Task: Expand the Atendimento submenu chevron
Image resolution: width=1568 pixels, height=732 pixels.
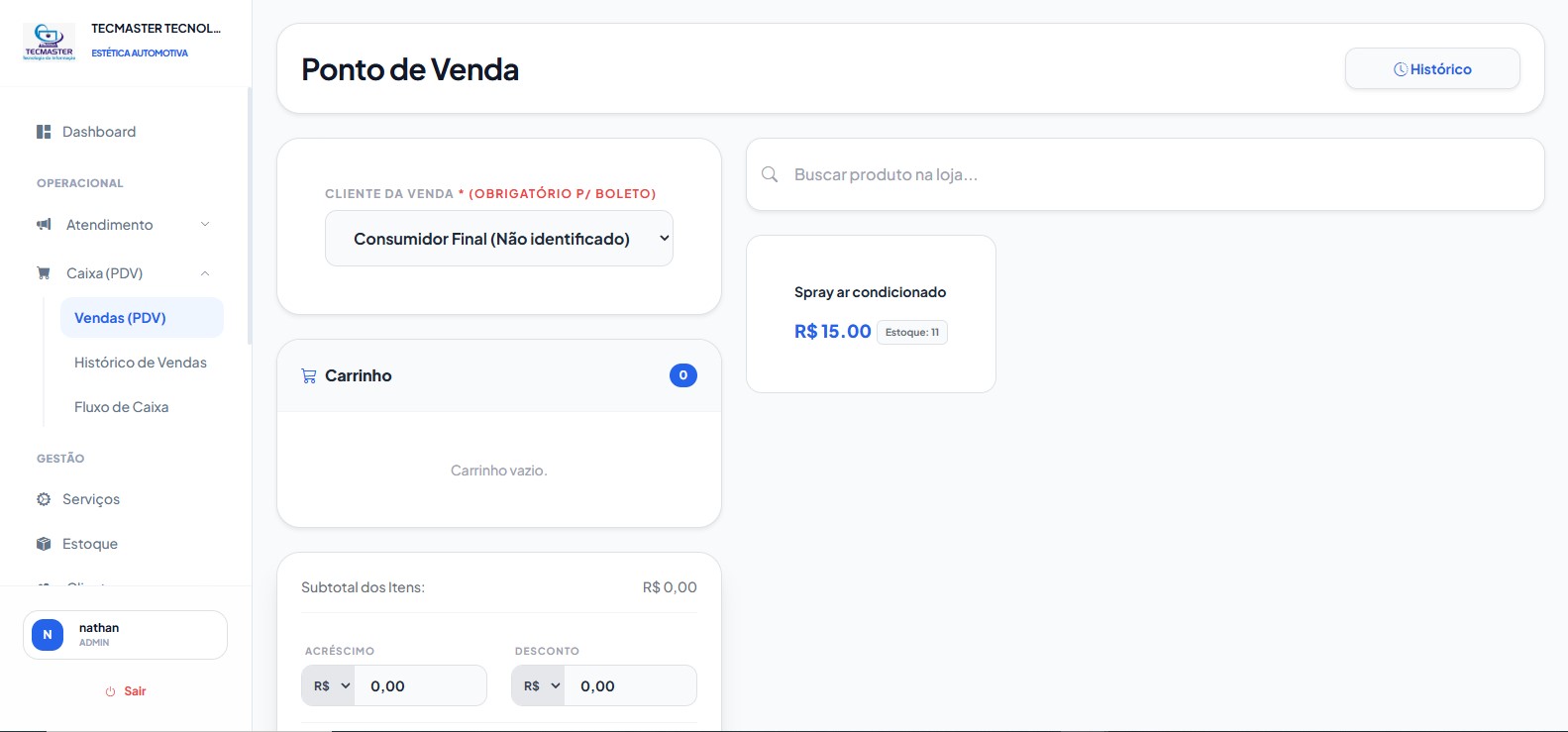Action: click(205, 225)
